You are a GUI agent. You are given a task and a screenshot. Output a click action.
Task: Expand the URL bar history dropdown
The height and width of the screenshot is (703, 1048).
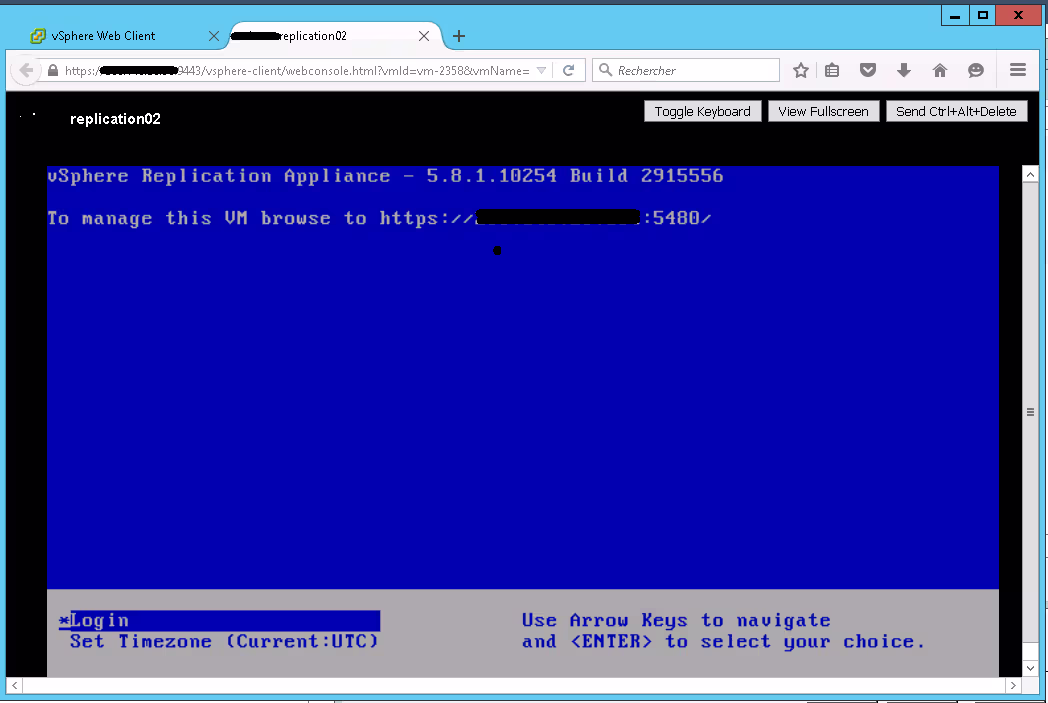click(541, 70)
